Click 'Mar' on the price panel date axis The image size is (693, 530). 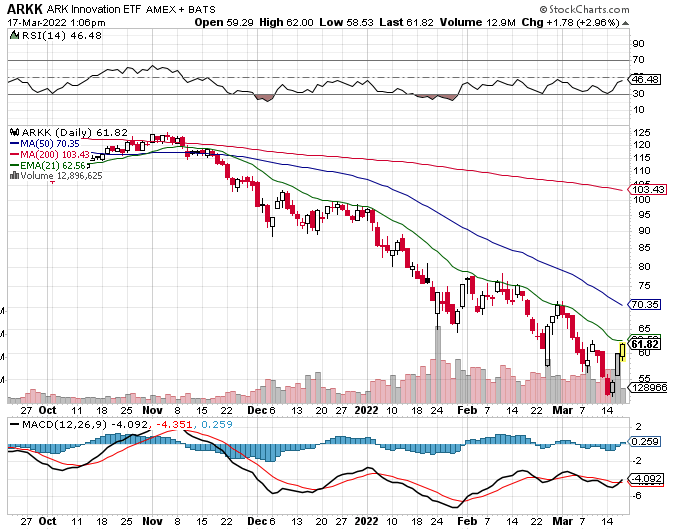(563, 410)
